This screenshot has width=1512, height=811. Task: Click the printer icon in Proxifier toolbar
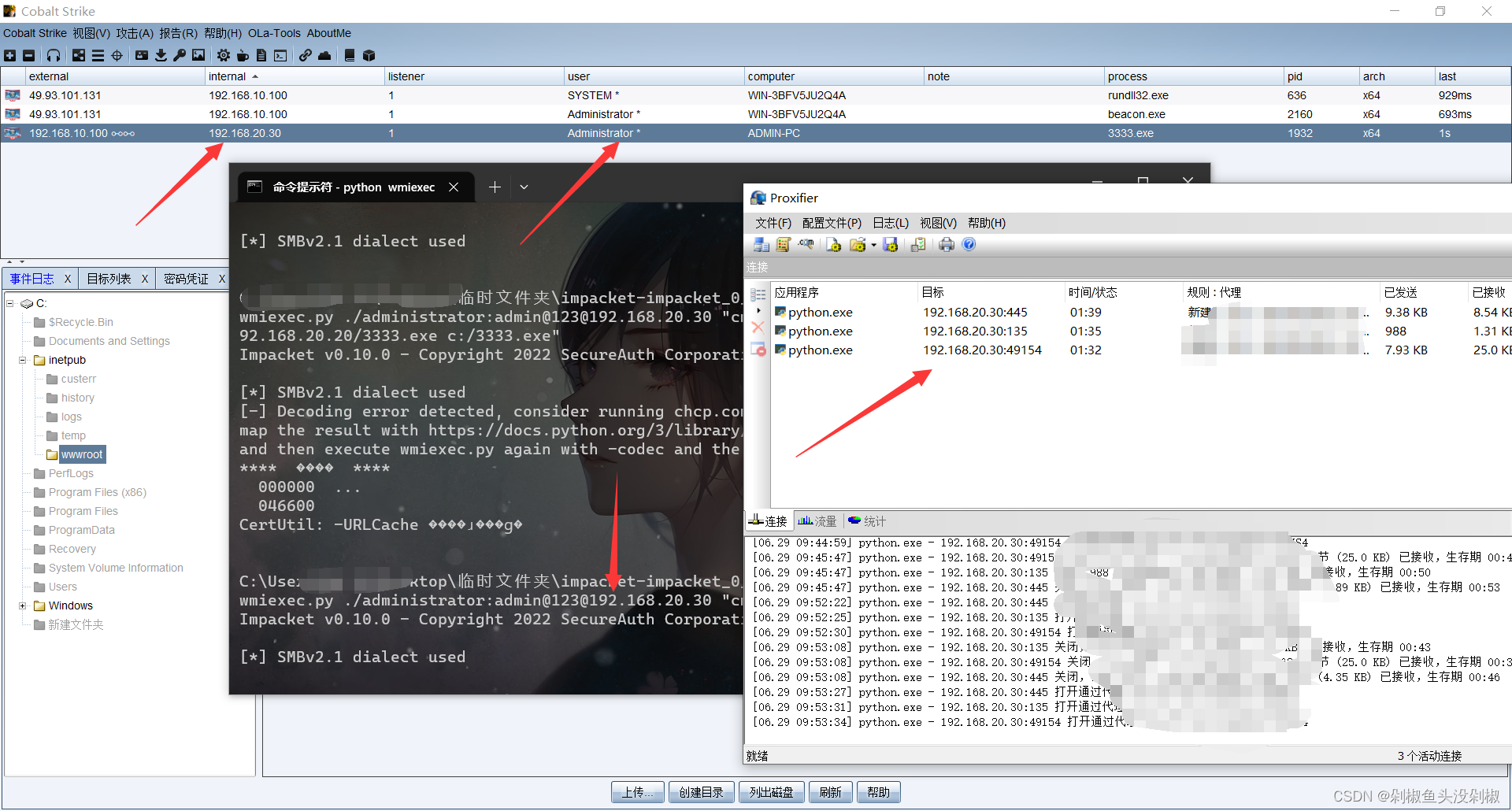point(947,245)
